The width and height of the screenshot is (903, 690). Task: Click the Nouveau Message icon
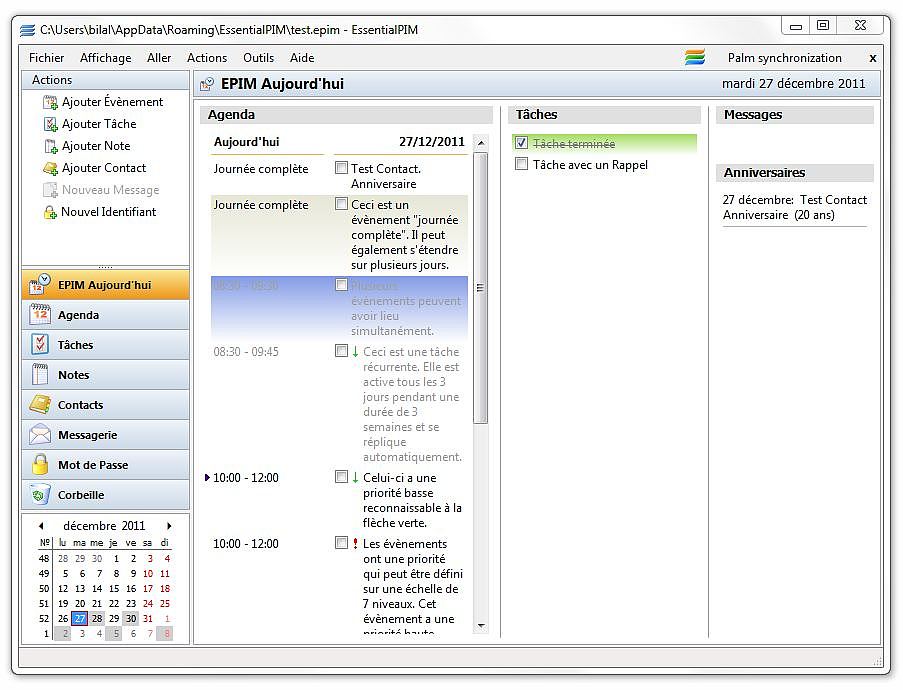point(50,190)
